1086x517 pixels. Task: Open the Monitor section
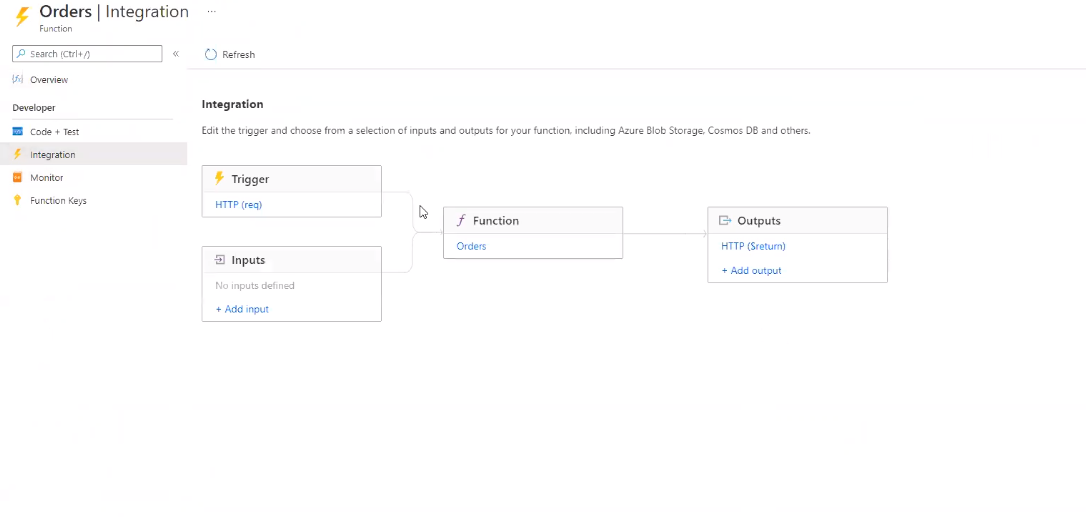[x=46, y=177]
